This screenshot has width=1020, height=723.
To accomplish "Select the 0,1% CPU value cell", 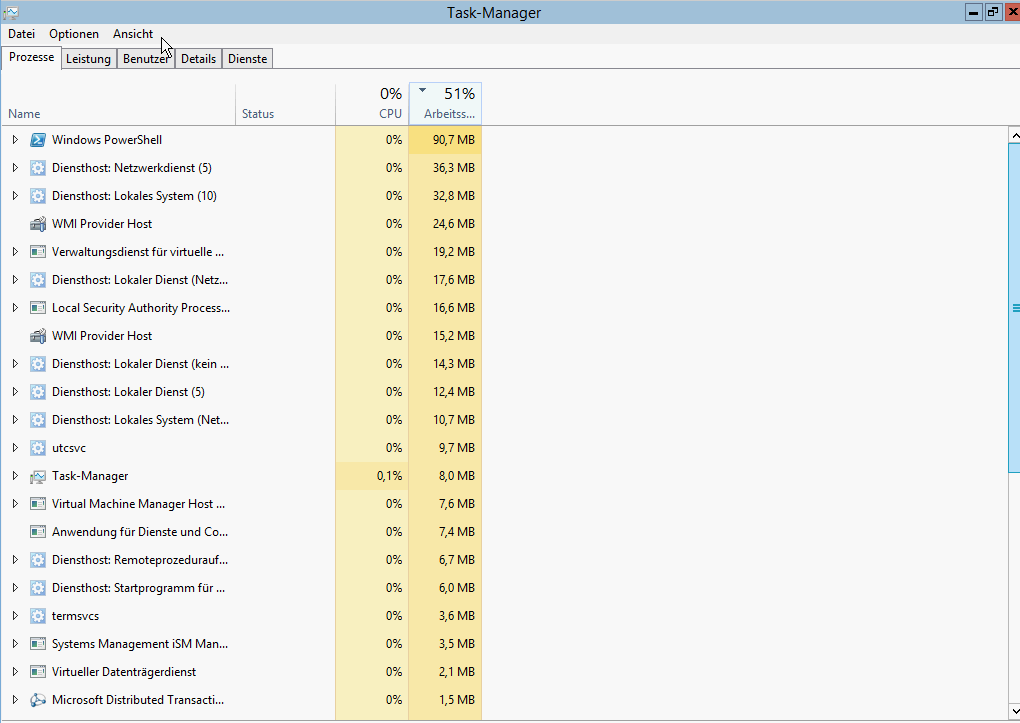I will 372,476.
